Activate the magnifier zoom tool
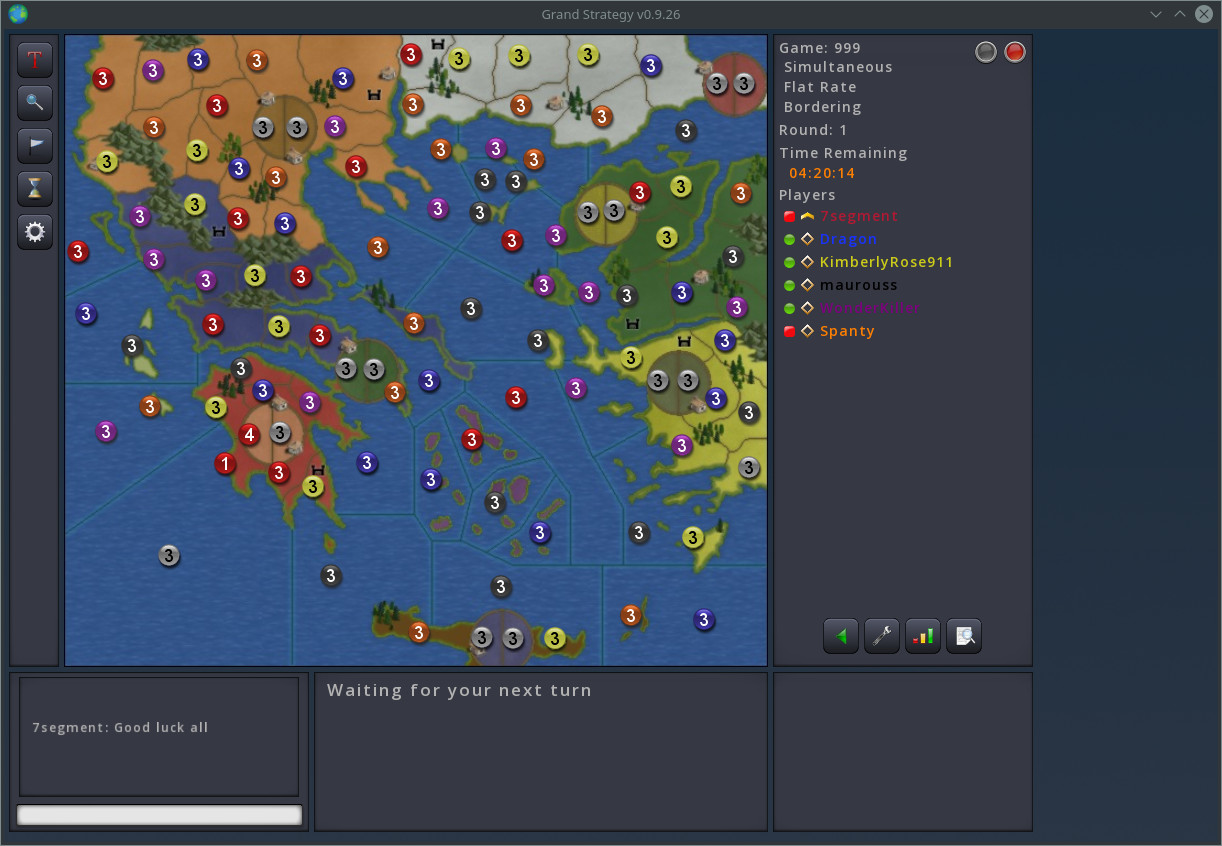This screenshot has width=1222, height=846. click(x=35, y=103)
